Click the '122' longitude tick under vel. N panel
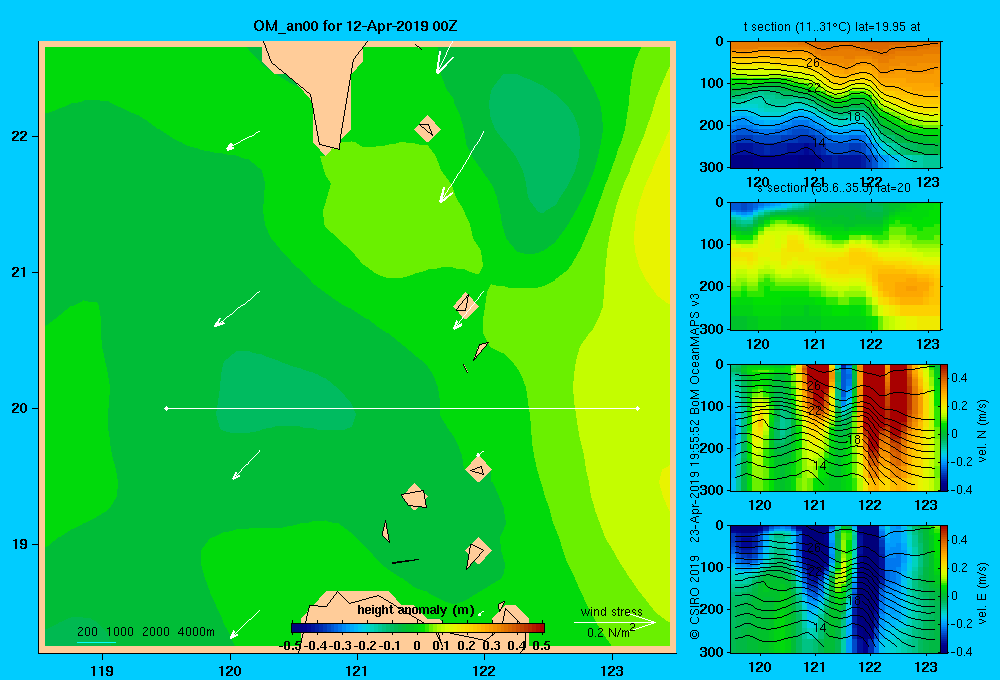Screen dimensions: 1000x680 click(870, 505)
